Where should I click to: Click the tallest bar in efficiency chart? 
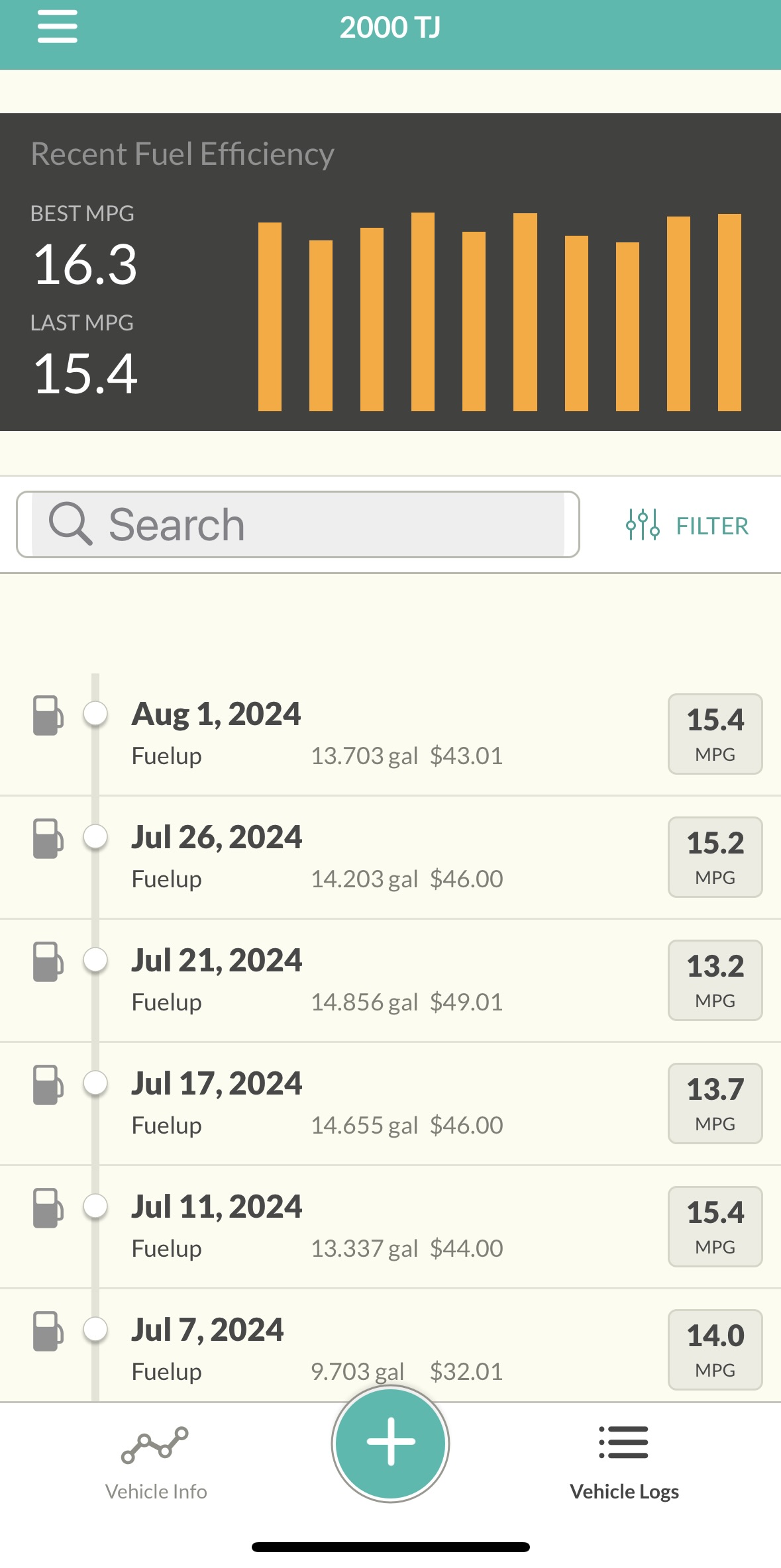pos(423,311)
